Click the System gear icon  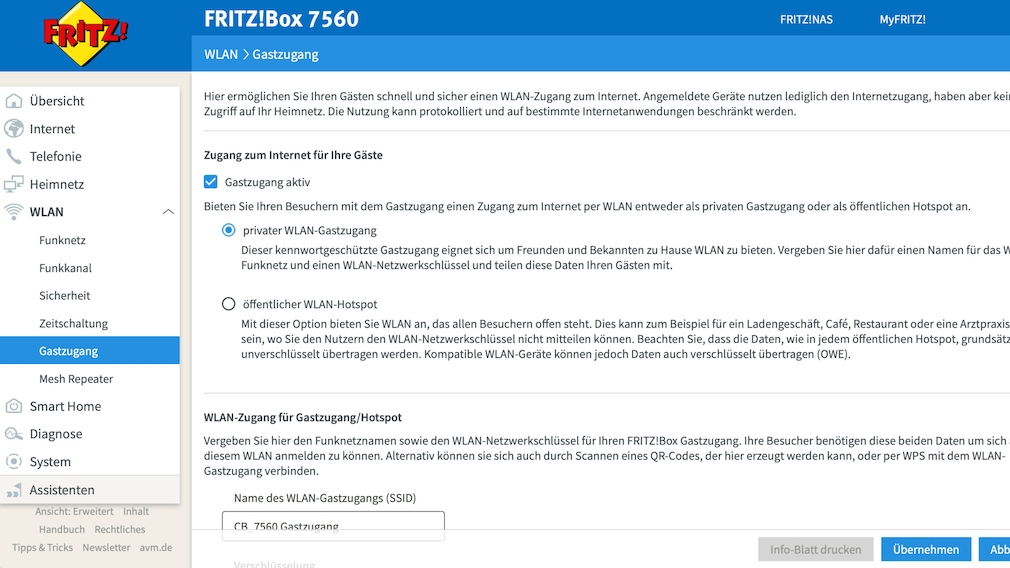pos(14,462)
